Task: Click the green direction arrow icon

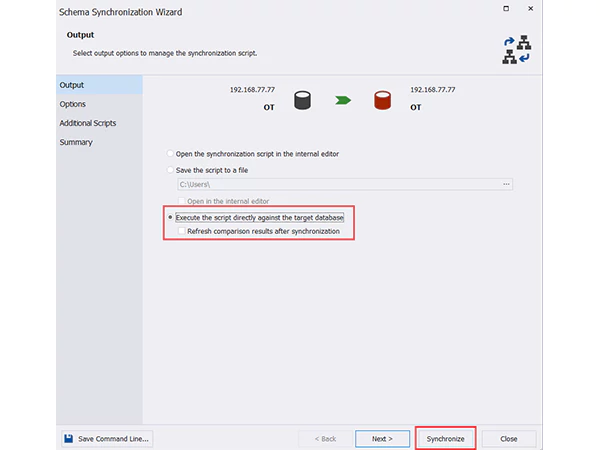Action: [343, 100]
